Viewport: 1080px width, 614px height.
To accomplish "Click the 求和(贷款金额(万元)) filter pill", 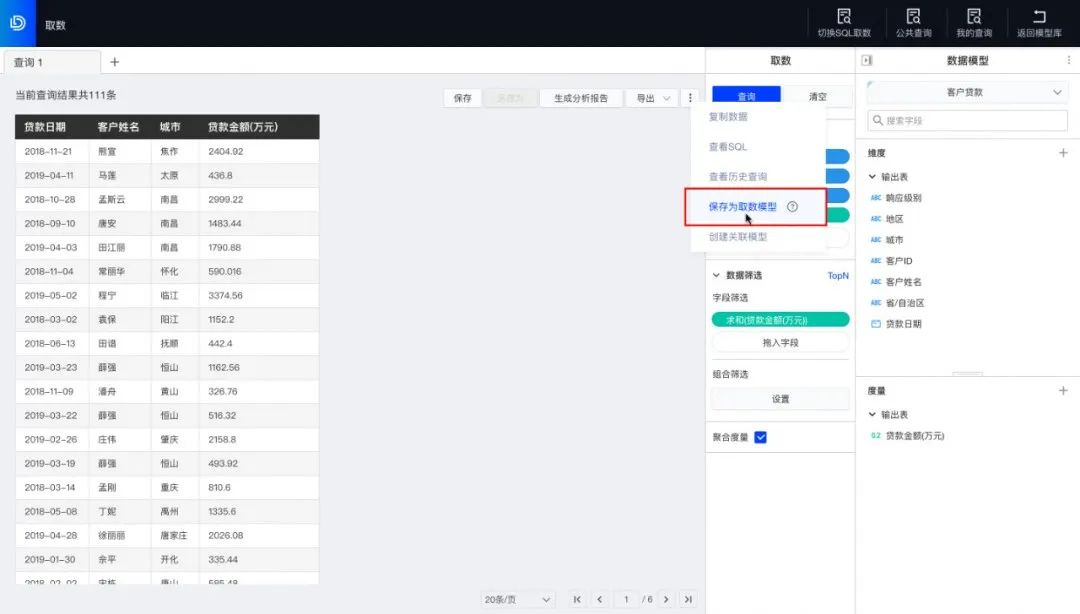I will click(x=780, y=320).
